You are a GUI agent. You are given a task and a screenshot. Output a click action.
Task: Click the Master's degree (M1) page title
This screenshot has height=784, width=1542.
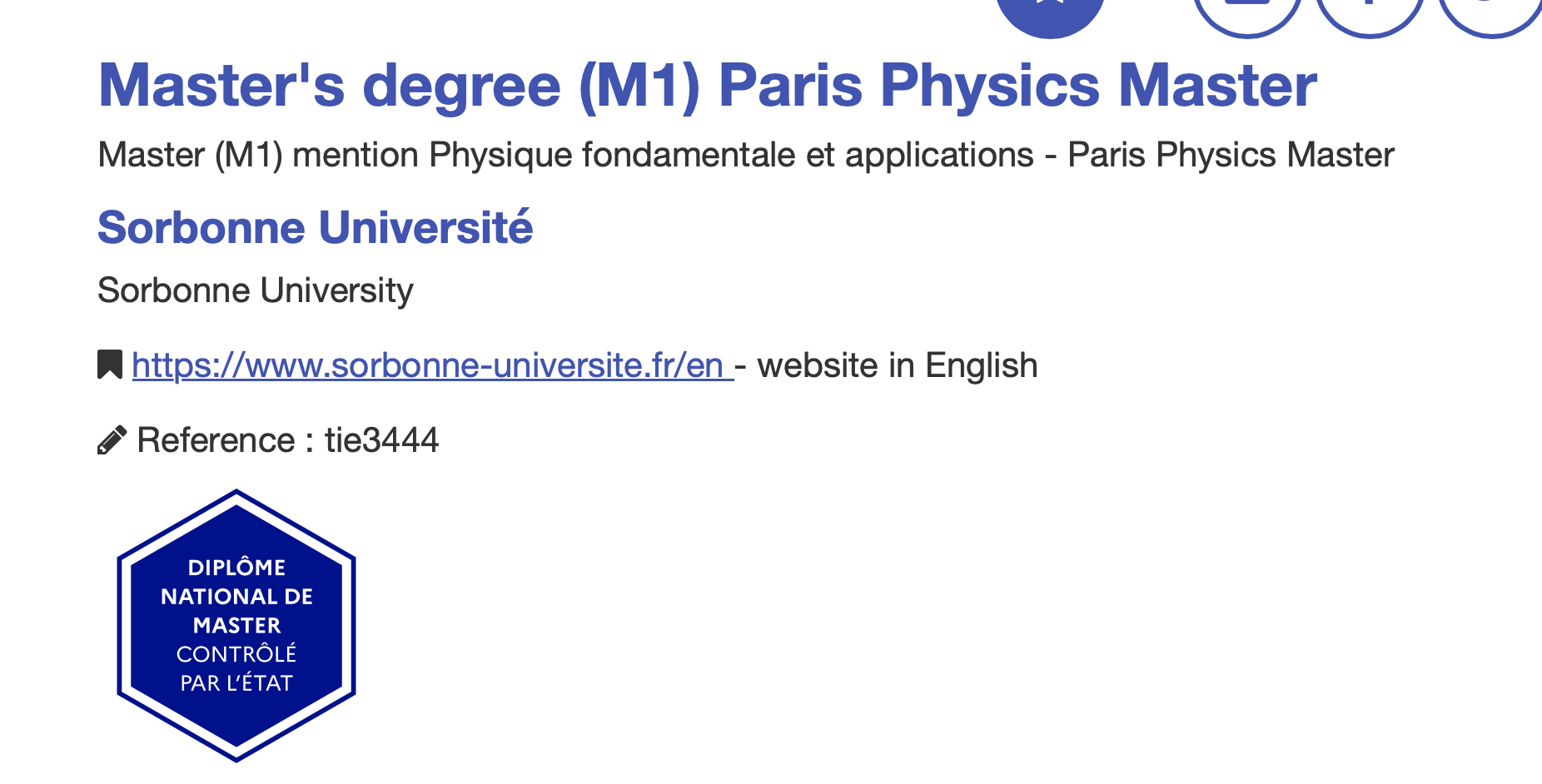(707, 86)
